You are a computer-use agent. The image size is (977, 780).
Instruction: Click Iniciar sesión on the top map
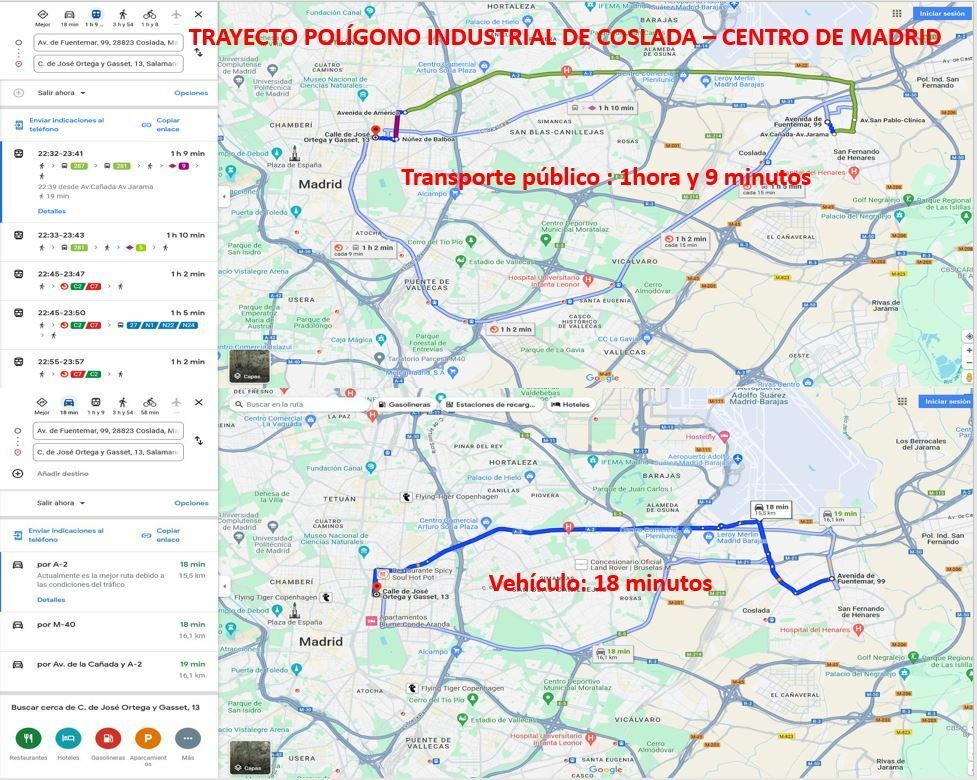941,13
